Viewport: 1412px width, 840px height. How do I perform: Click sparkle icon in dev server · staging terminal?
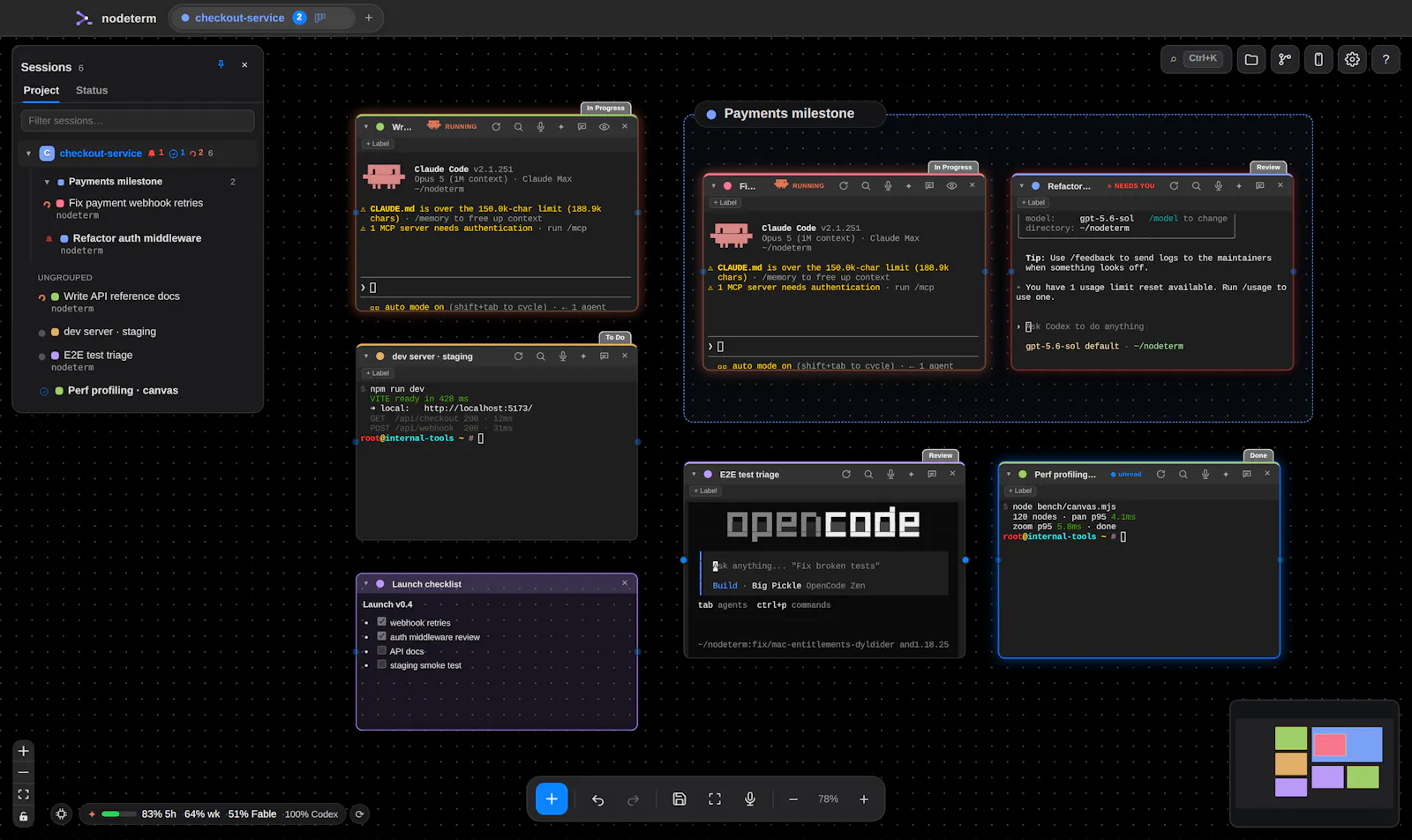(x=582, y=356)
